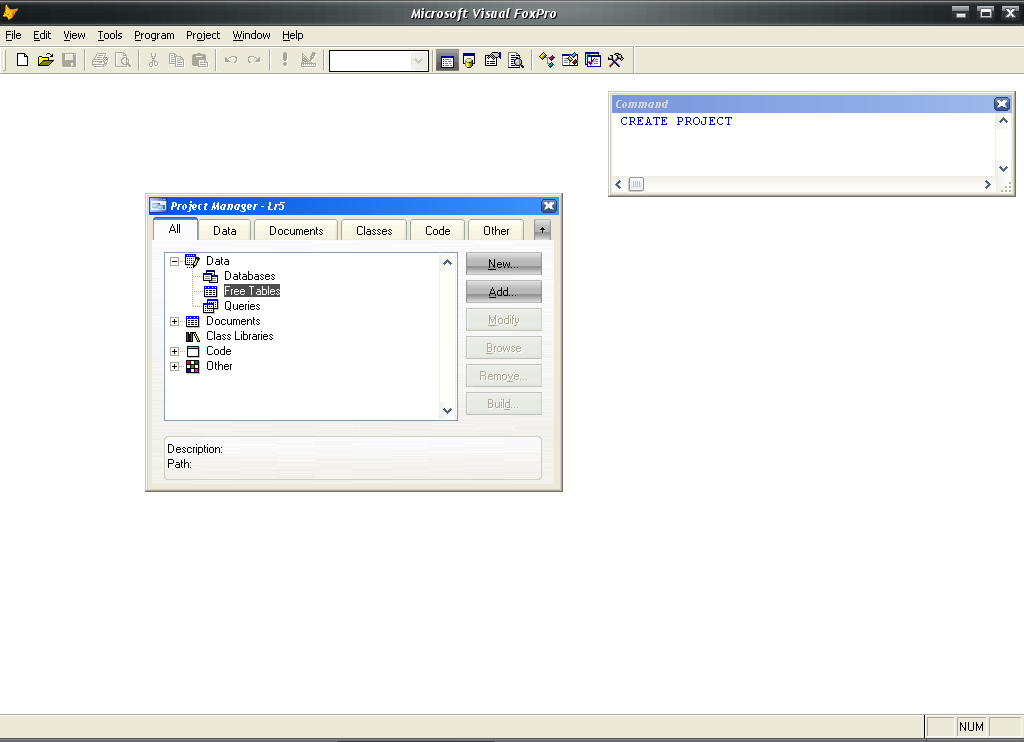The height and width of the screenshot is (742, 1024).
Task: Click project tree scrollbar down arrow
Action: [x=447, y=411]
